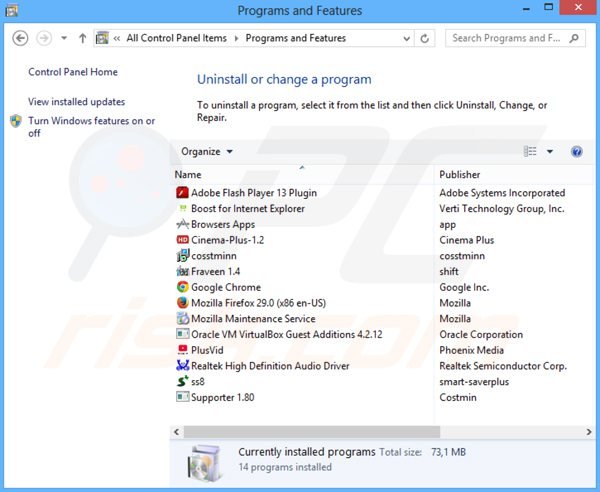The image size is (600, 492).
Task: Click the shield icon beside Windows features
Action: click(x=16, y=121)
